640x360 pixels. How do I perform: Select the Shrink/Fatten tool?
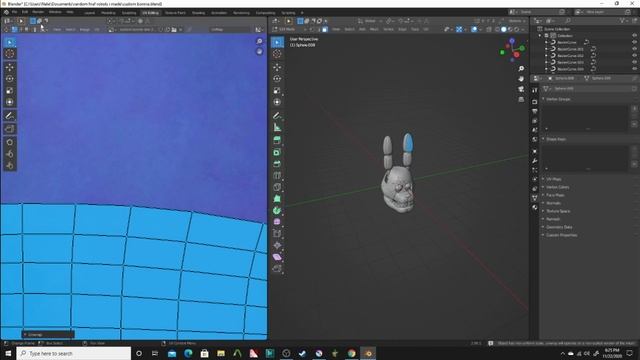(x=277, y=245)
